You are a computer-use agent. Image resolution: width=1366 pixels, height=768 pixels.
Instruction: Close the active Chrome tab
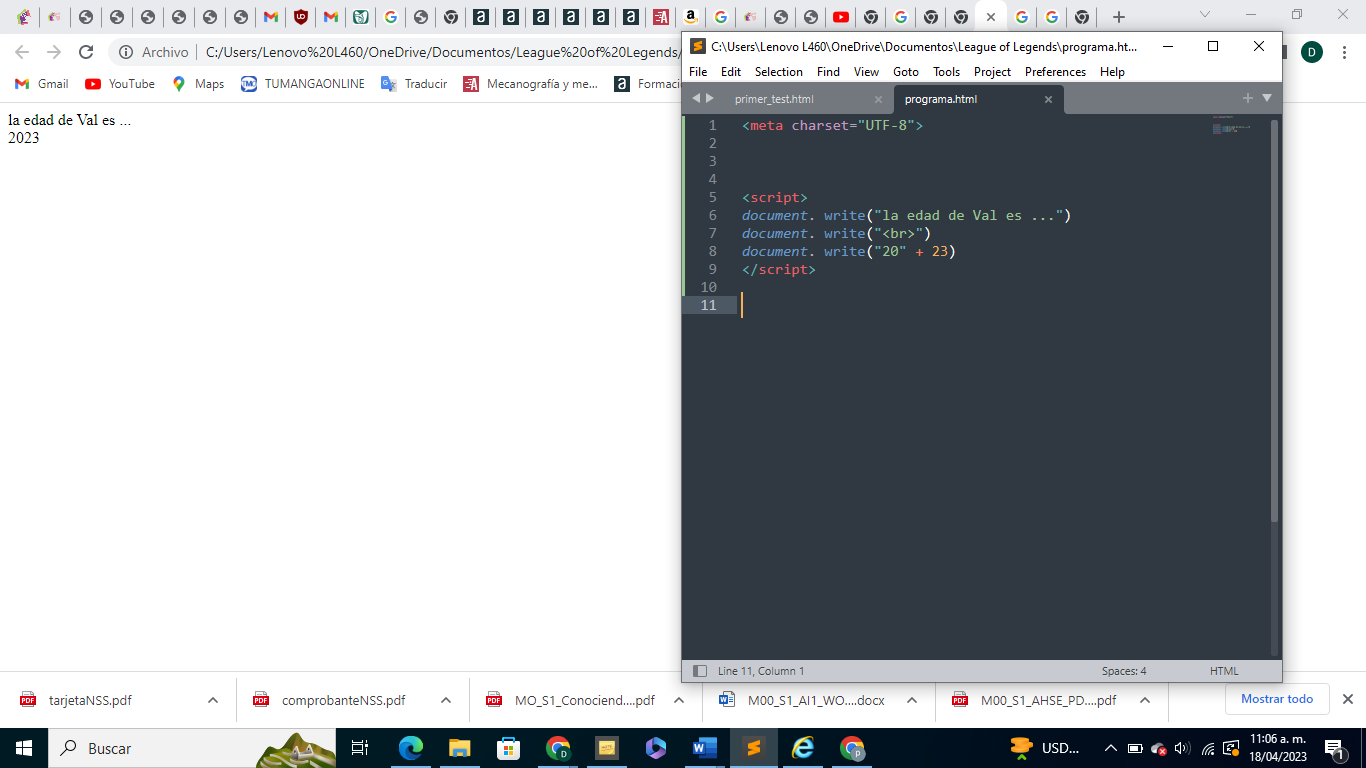990,17
